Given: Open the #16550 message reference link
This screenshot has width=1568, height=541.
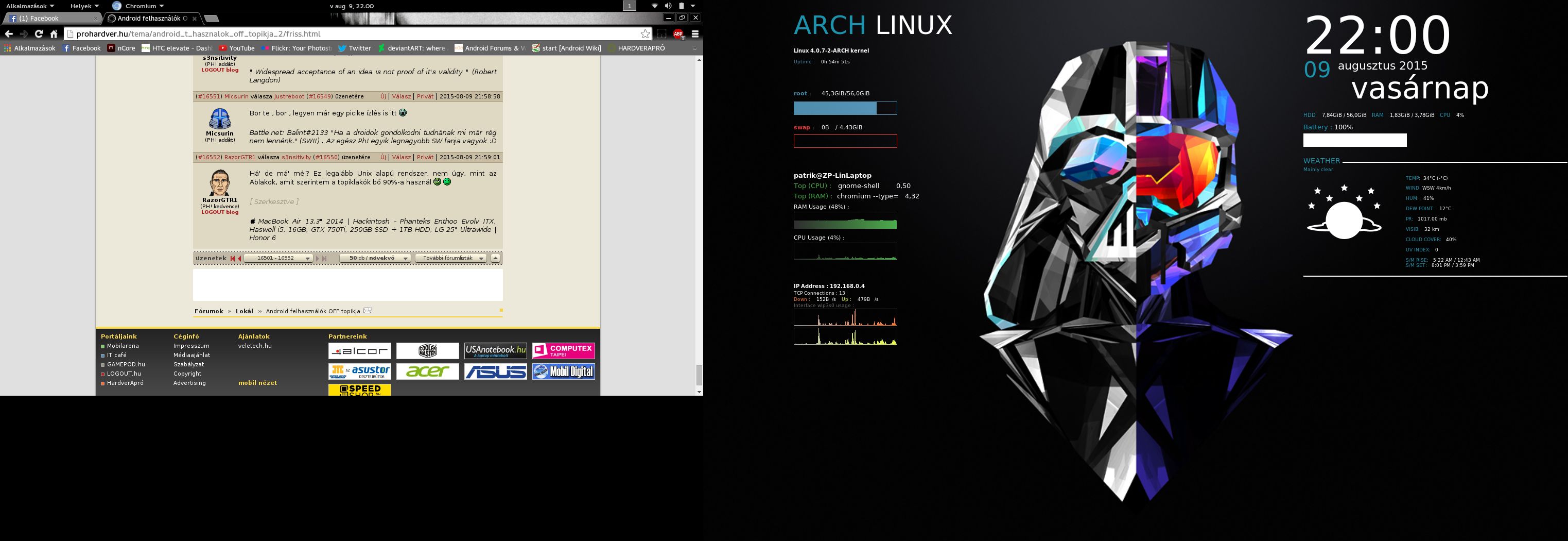Looking at the screenshot, I should coord(326,157).
